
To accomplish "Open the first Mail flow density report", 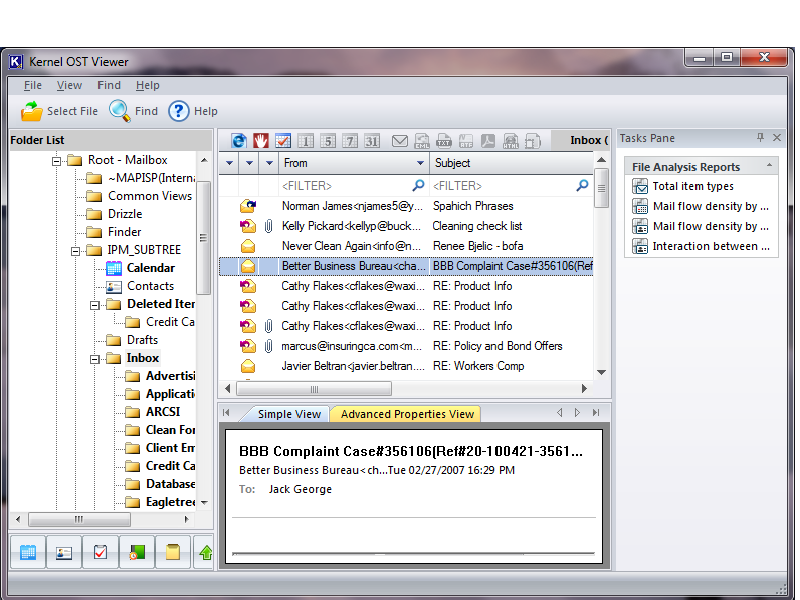I will click(700, 206).
